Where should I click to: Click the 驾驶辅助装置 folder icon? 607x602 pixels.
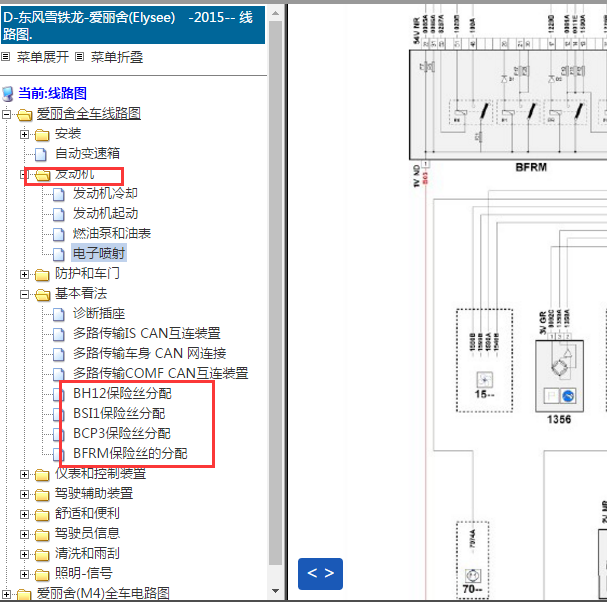[x=42, y=494]
